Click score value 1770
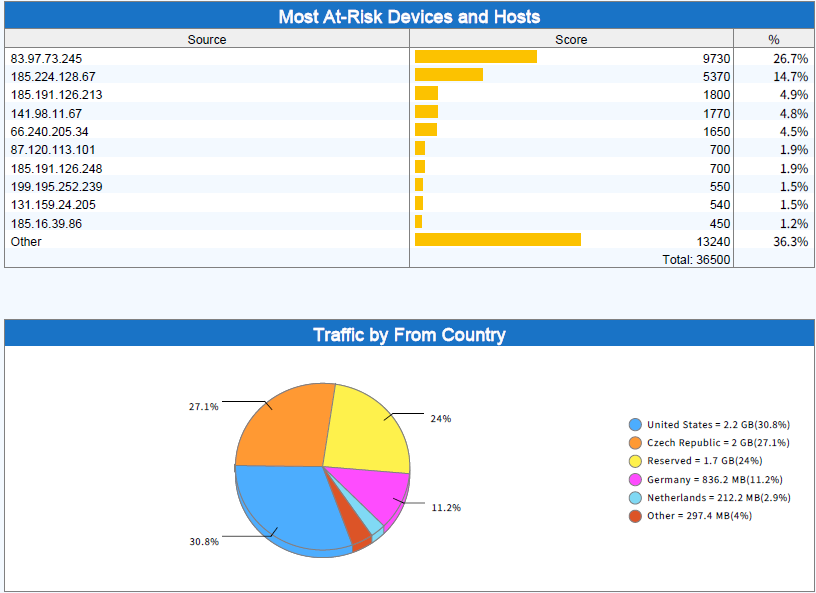816x593 pixels. tap(717, 113)
